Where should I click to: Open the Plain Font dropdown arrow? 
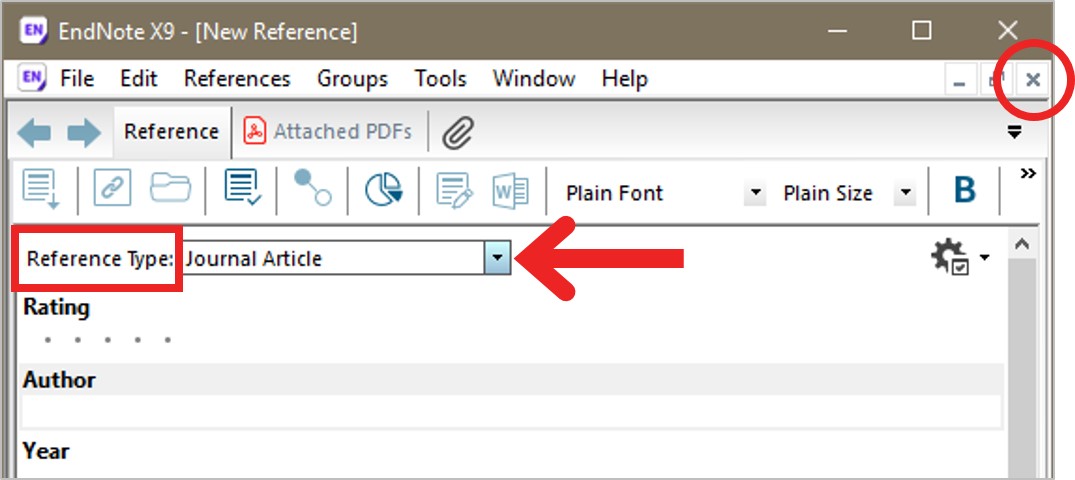point(755,193)
